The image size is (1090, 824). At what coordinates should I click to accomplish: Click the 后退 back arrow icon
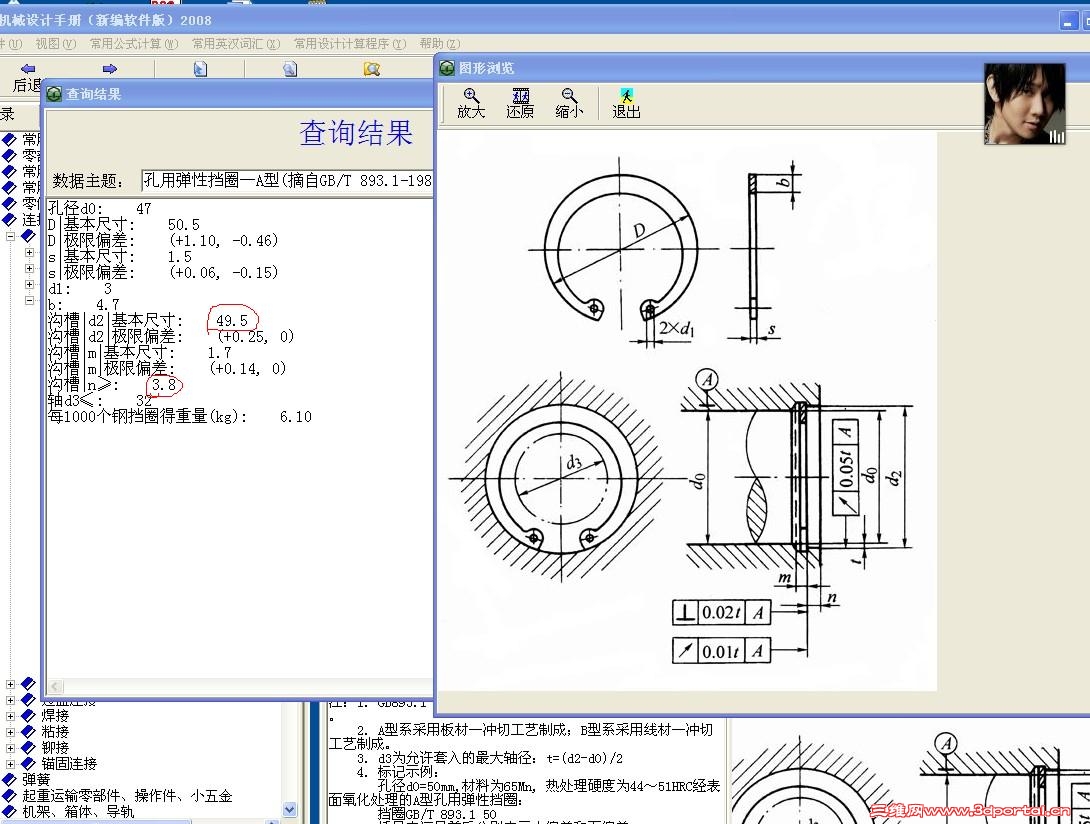(x=28, y=68)
